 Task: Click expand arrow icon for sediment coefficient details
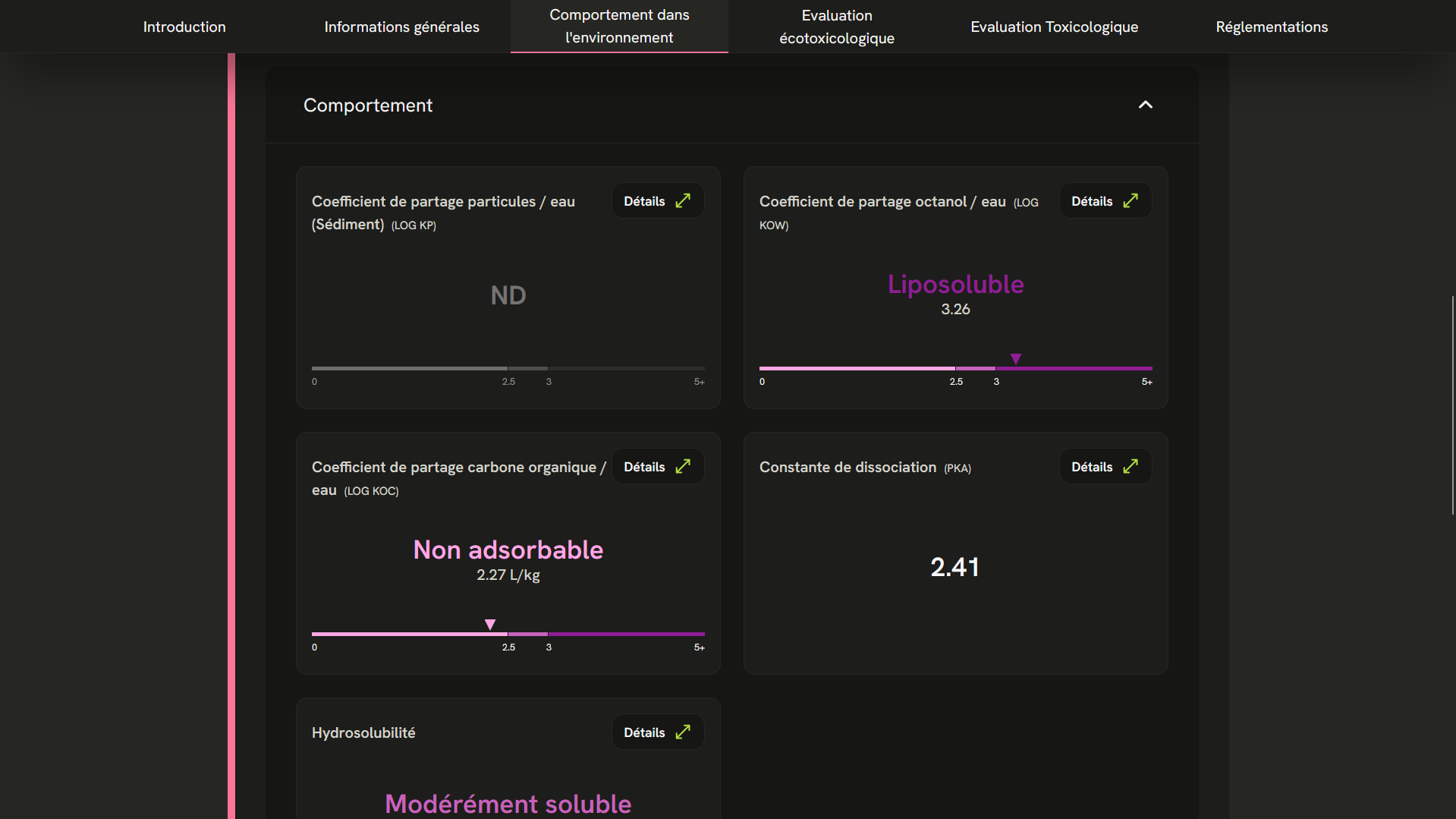point(683,200)
